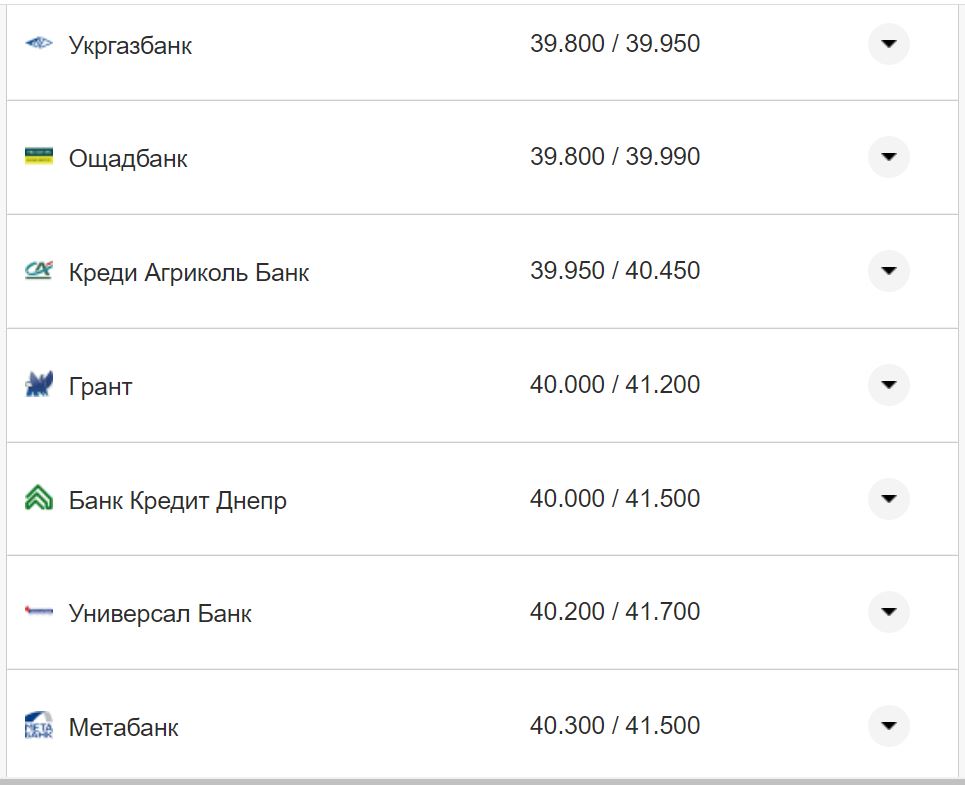Click the Универсал Банк logo icon
The height and width of the screenshot is (785, 965).
36,612
